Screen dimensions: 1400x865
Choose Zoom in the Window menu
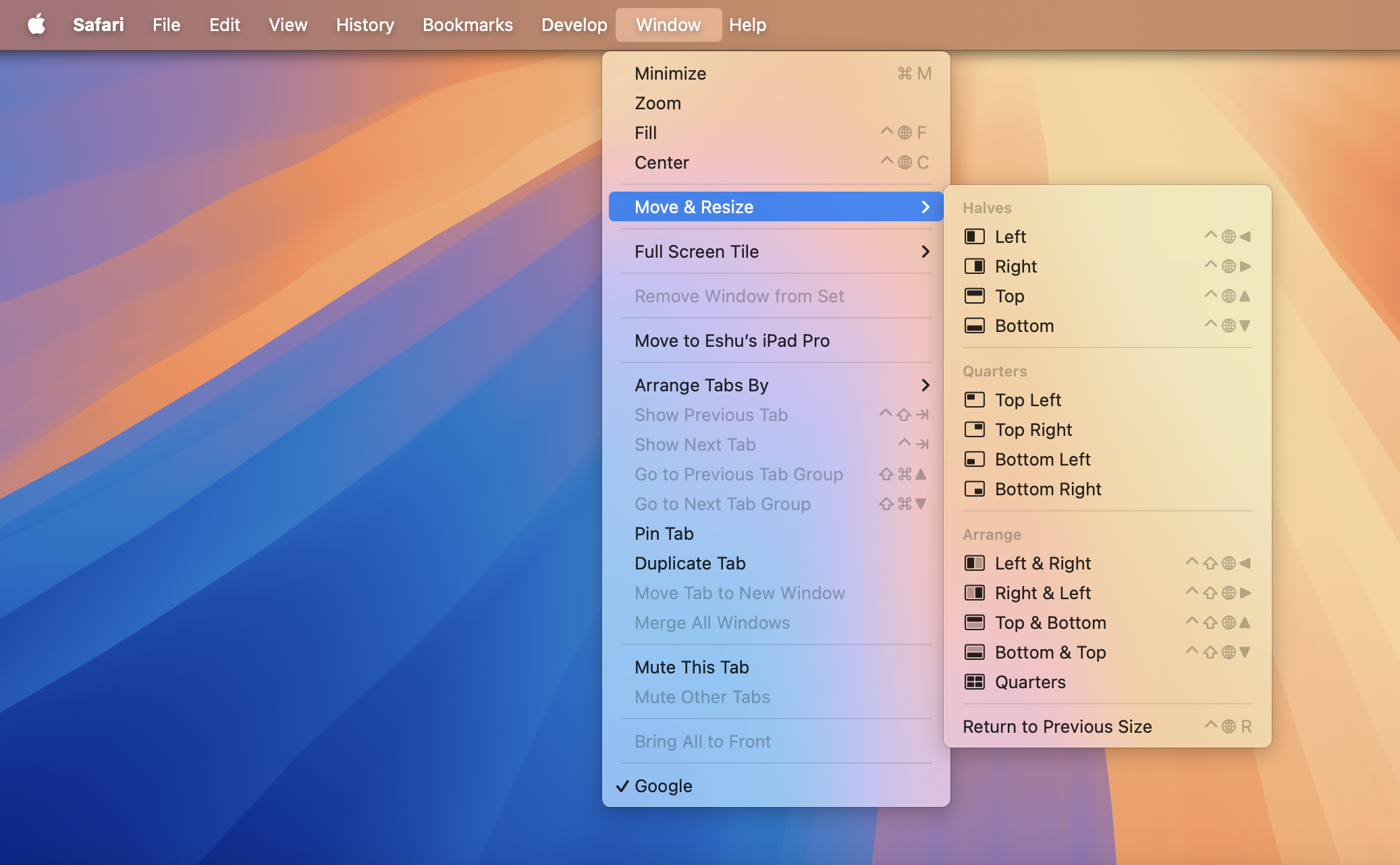tap(776, 103)
